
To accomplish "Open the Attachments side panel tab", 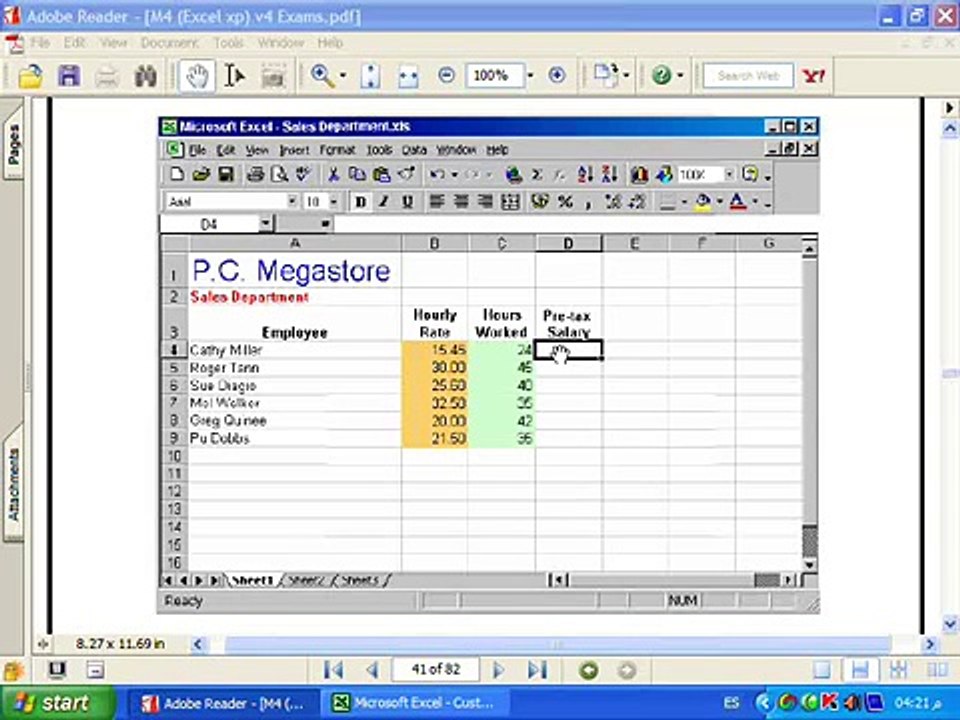I will tap(13, 485).
